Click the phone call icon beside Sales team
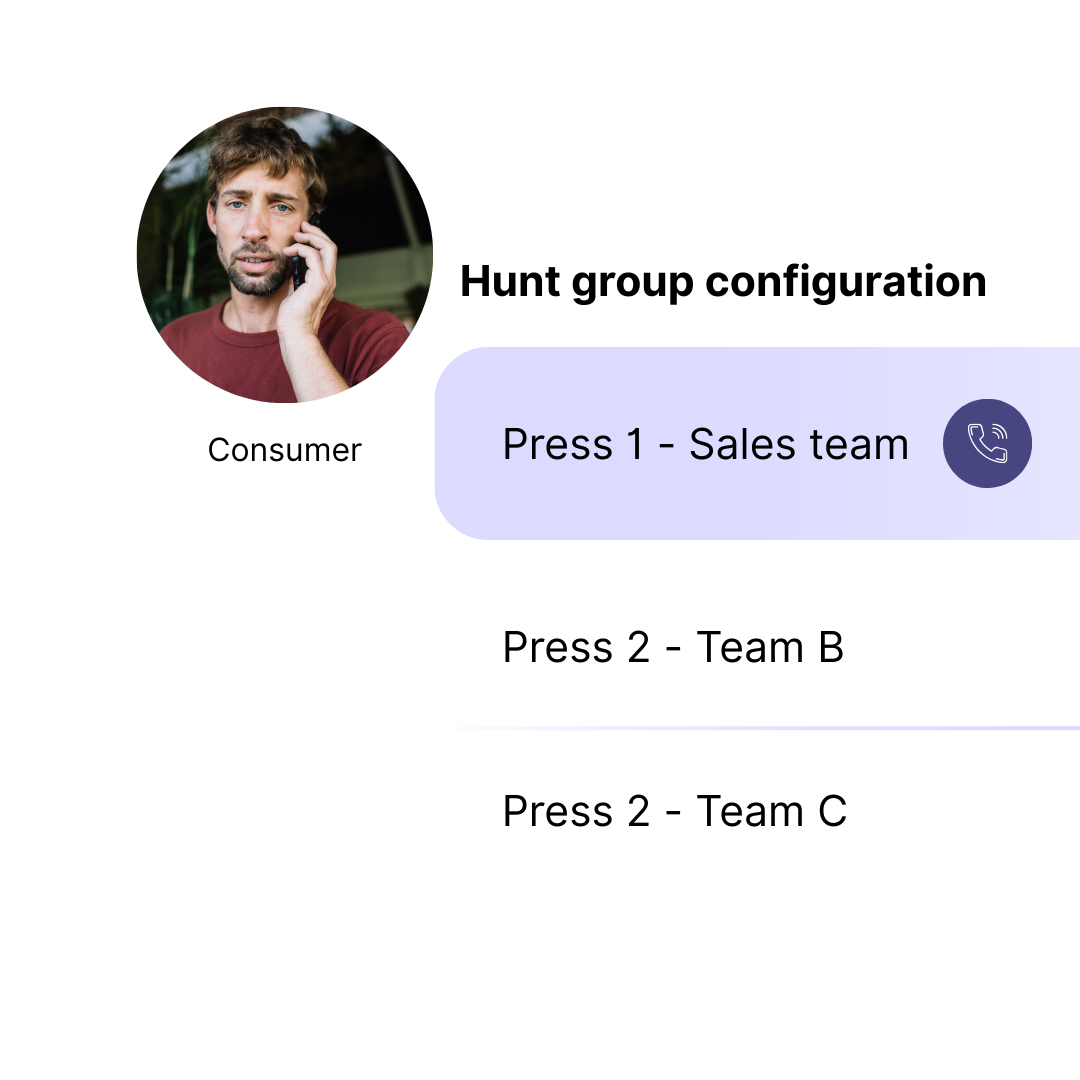1080x1080 pixels. click(x=987, y=444)
